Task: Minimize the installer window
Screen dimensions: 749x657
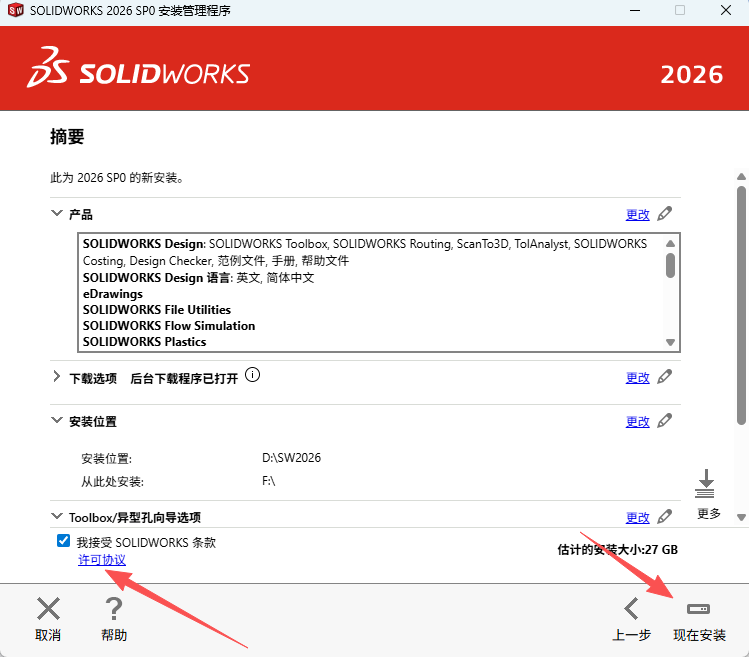Action: coord(635,10)
